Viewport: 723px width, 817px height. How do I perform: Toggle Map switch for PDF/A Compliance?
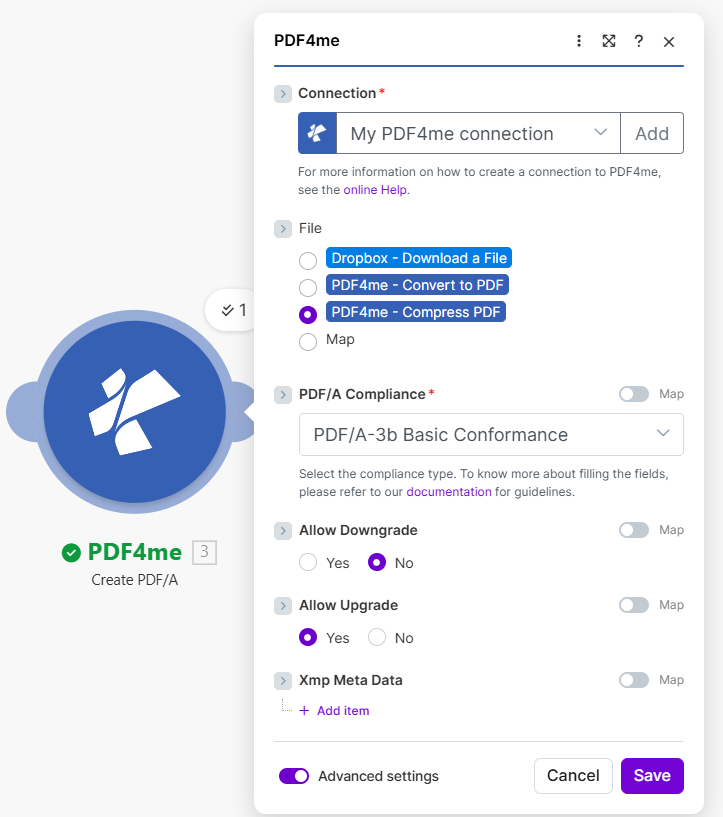[634, 394]
